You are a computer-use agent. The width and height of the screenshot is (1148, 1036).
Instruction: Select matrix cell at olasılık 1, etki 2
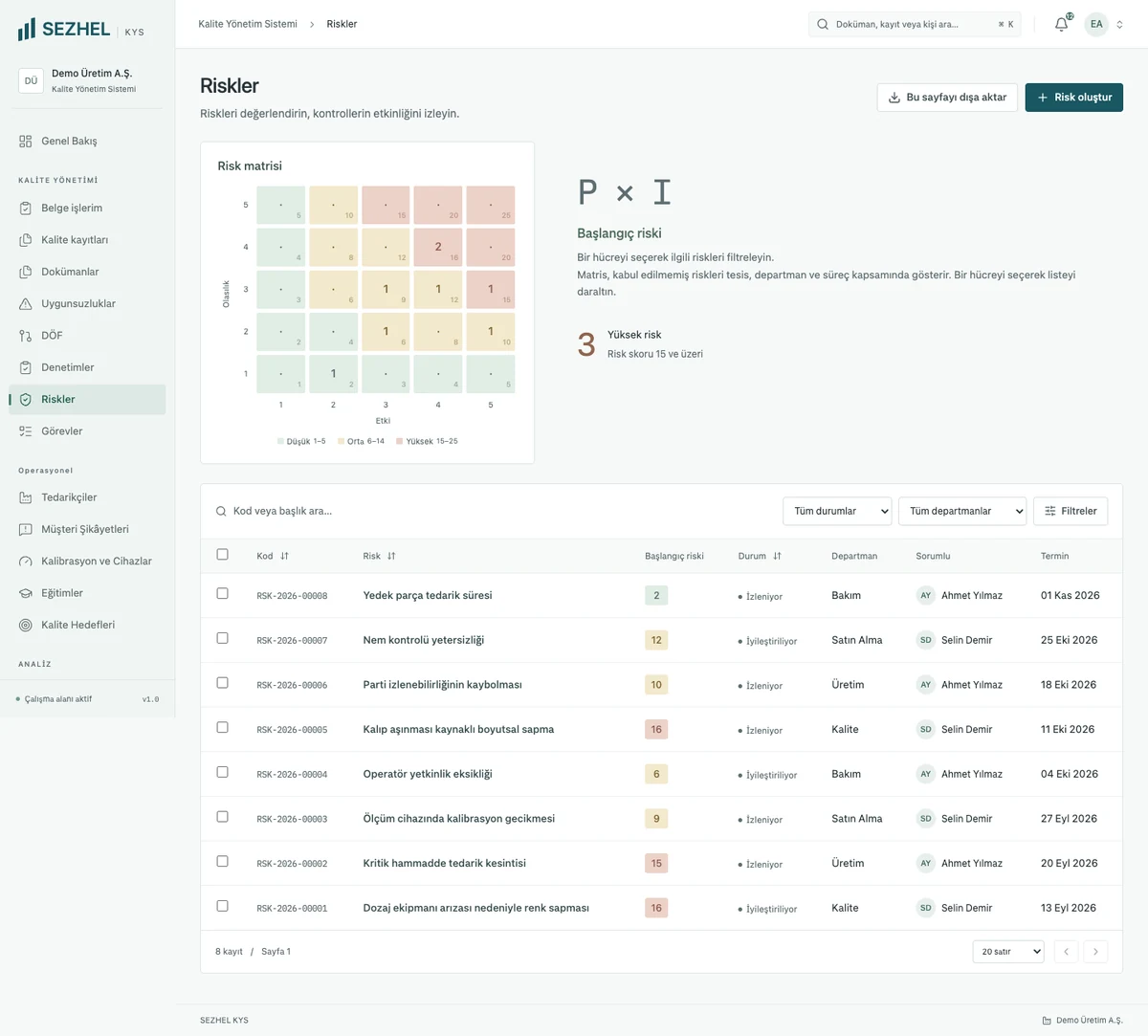coord(333,374)
